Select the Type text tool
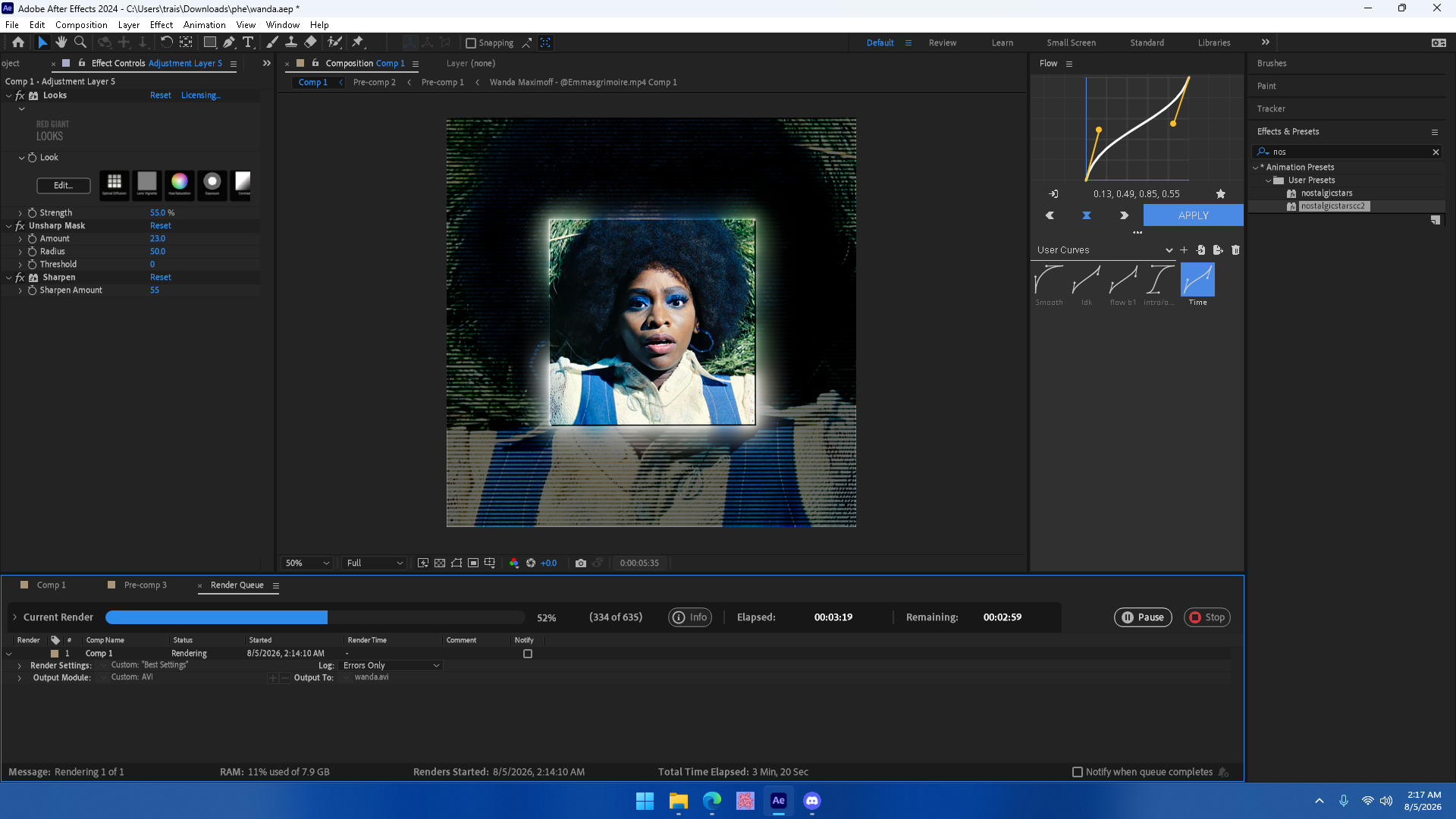 248,42
